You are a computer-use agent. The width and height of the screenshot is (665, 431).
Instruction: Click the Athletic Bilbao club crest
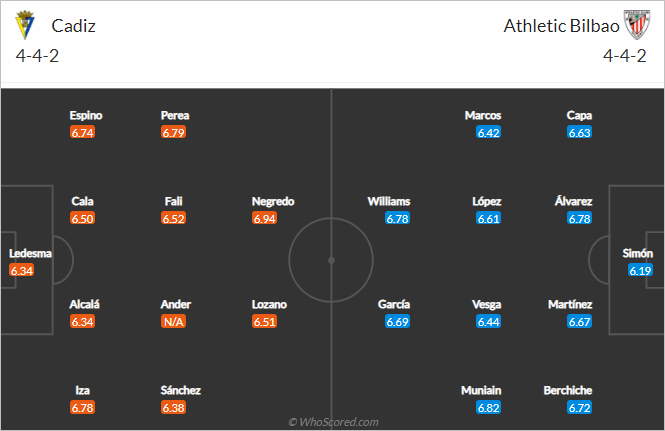point(636,24)
